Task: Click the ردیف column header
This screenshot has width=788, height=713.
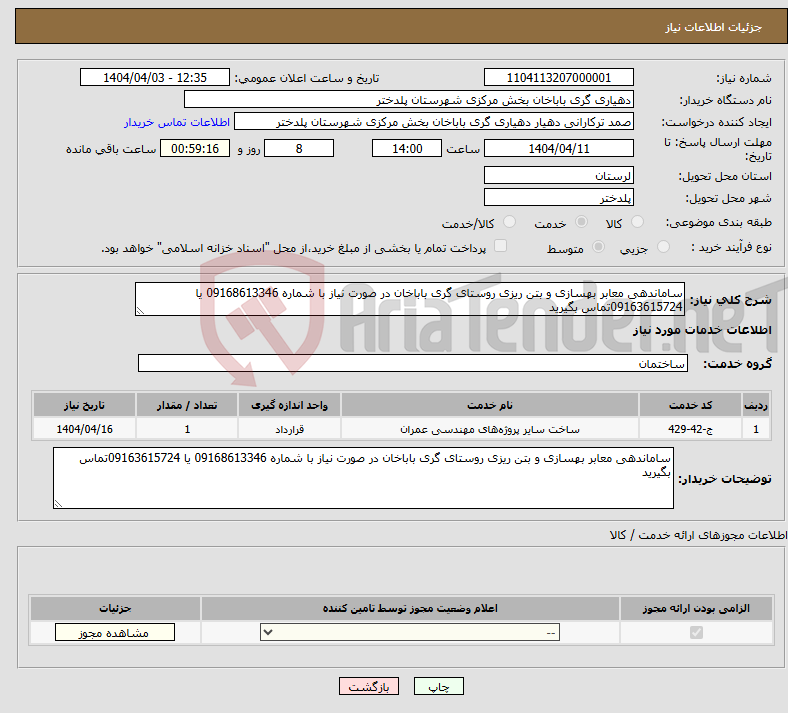Action: [x=756, y=405]
